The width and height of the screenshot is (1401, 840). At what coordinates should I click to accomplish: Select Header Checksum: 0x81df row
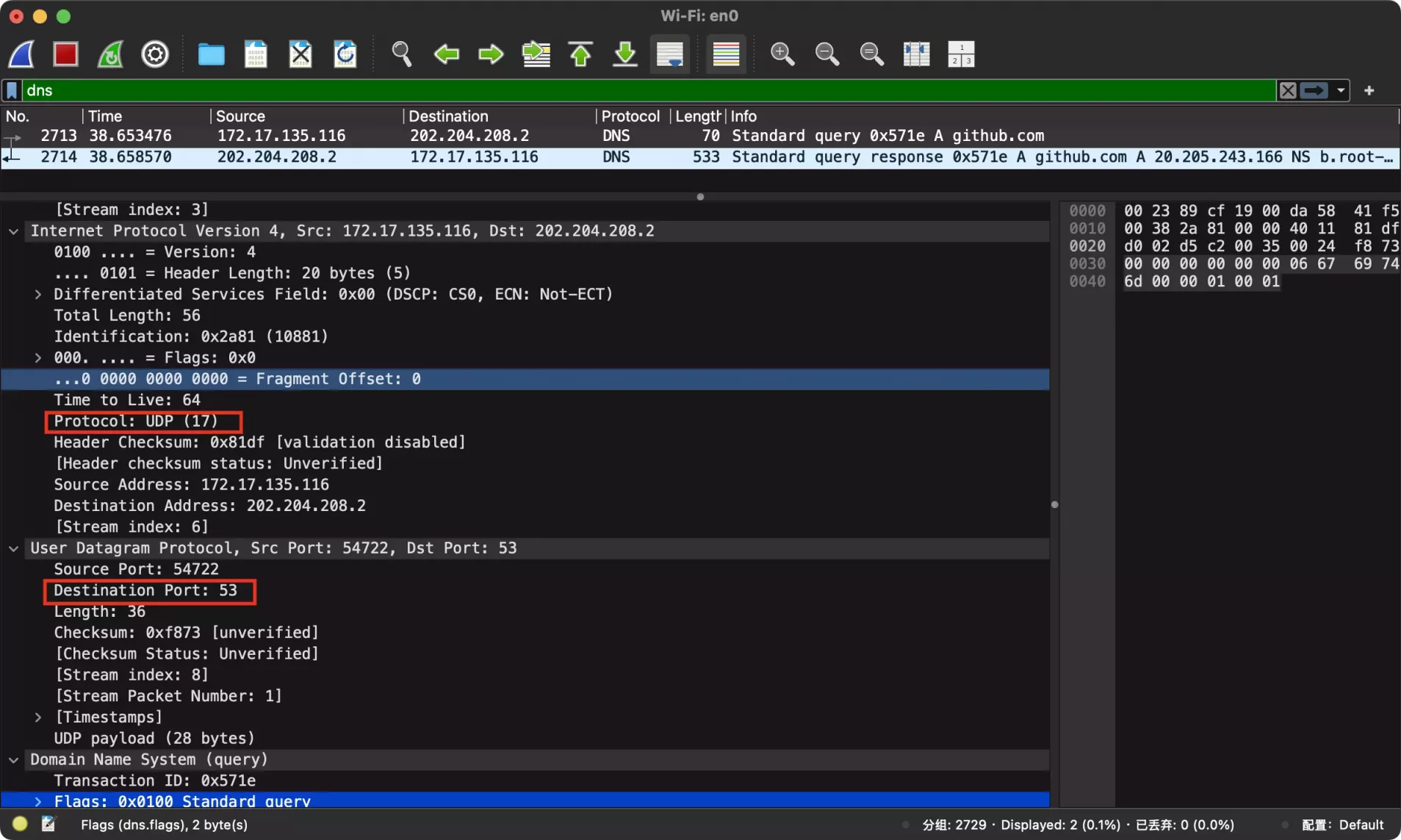point(525,442)
